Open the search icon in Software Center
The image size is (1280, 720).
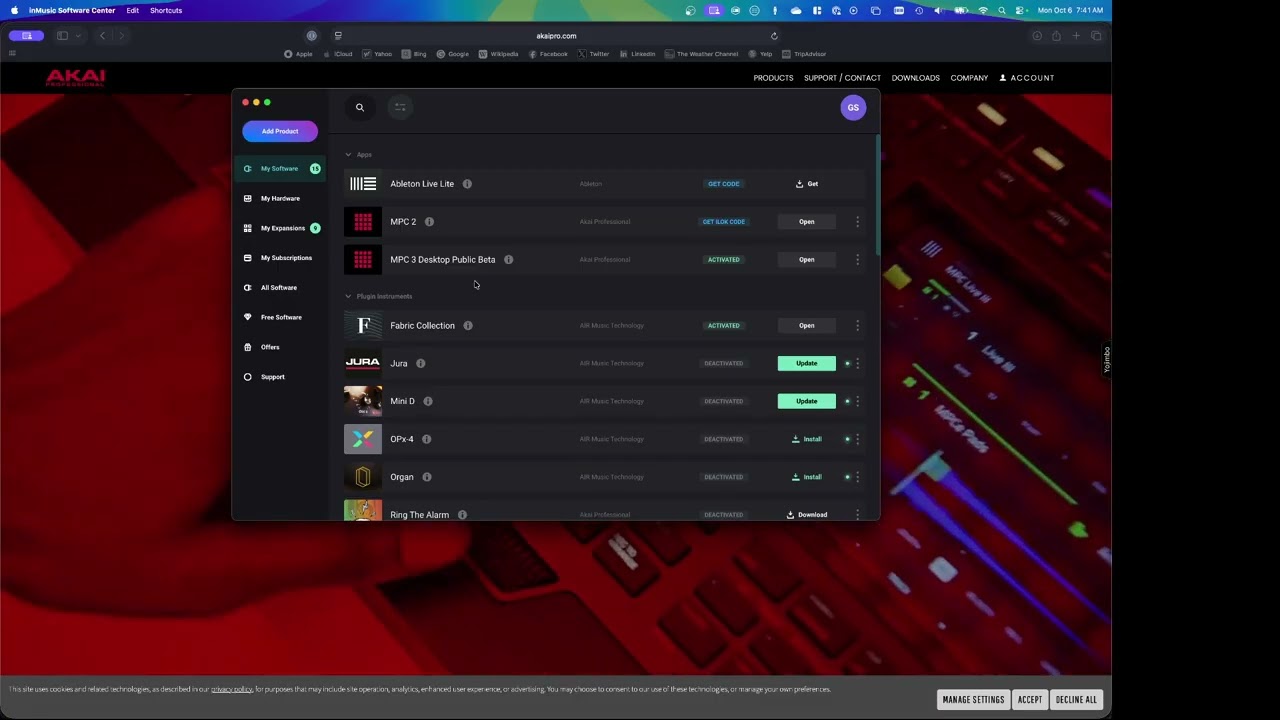(360, 108)
